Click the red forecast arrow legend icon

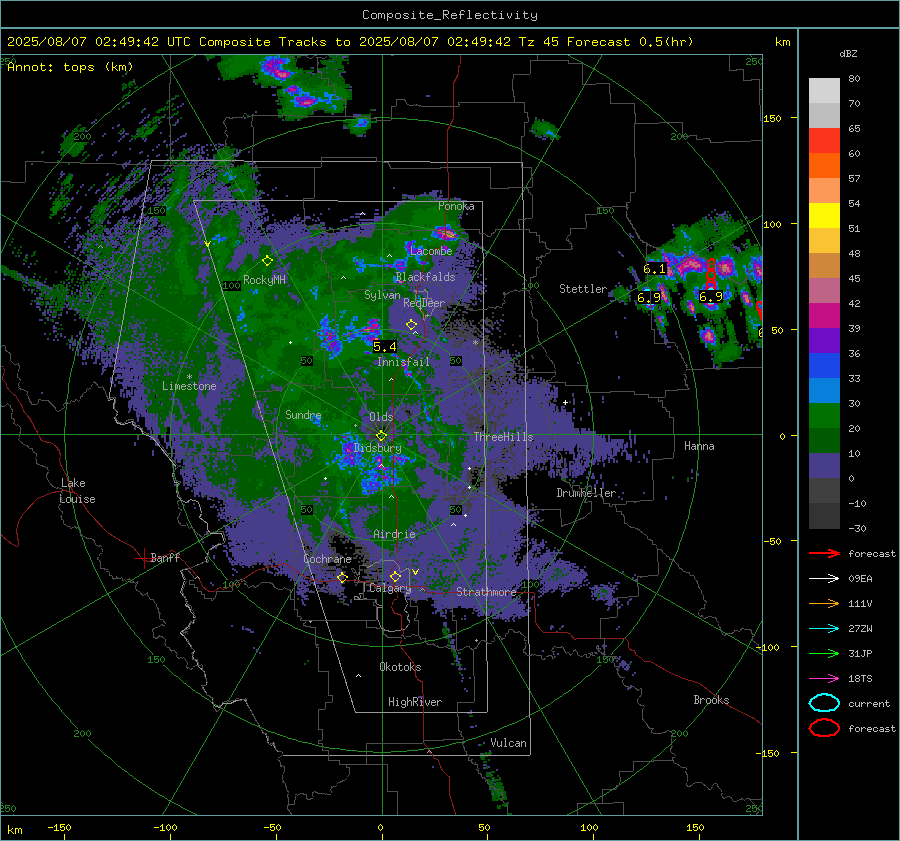[824, 553]
